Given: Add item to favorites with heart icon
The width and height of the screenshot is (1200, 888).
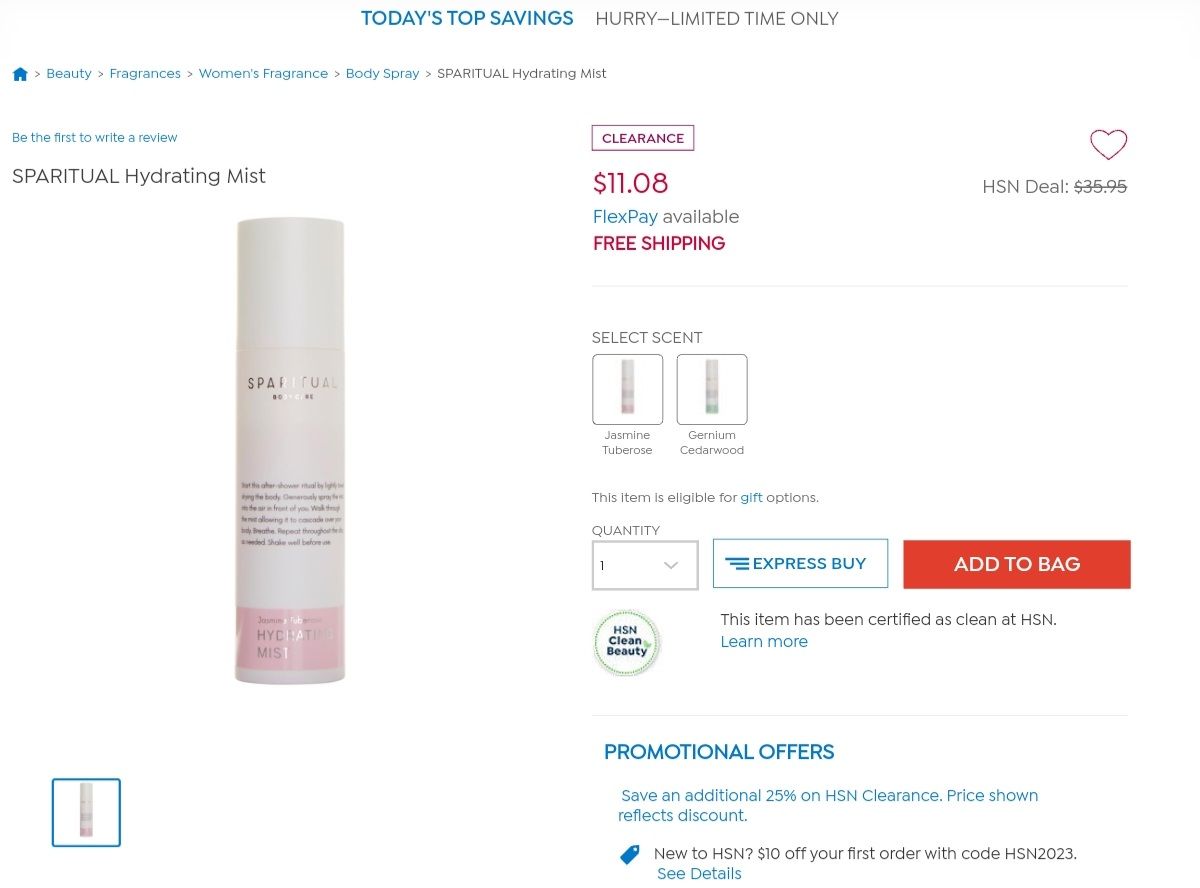Looking at the screenshot, I should 1108,145.
